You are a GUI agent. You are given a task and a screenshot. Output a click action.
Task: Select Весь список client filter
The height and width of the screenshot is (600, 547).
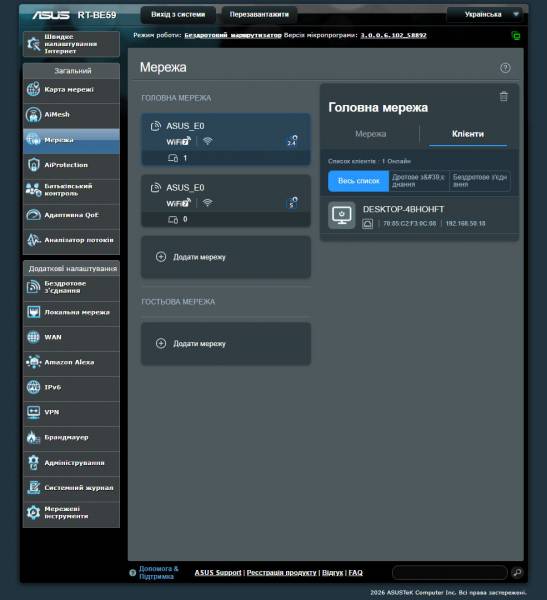[x=358, y=181]
